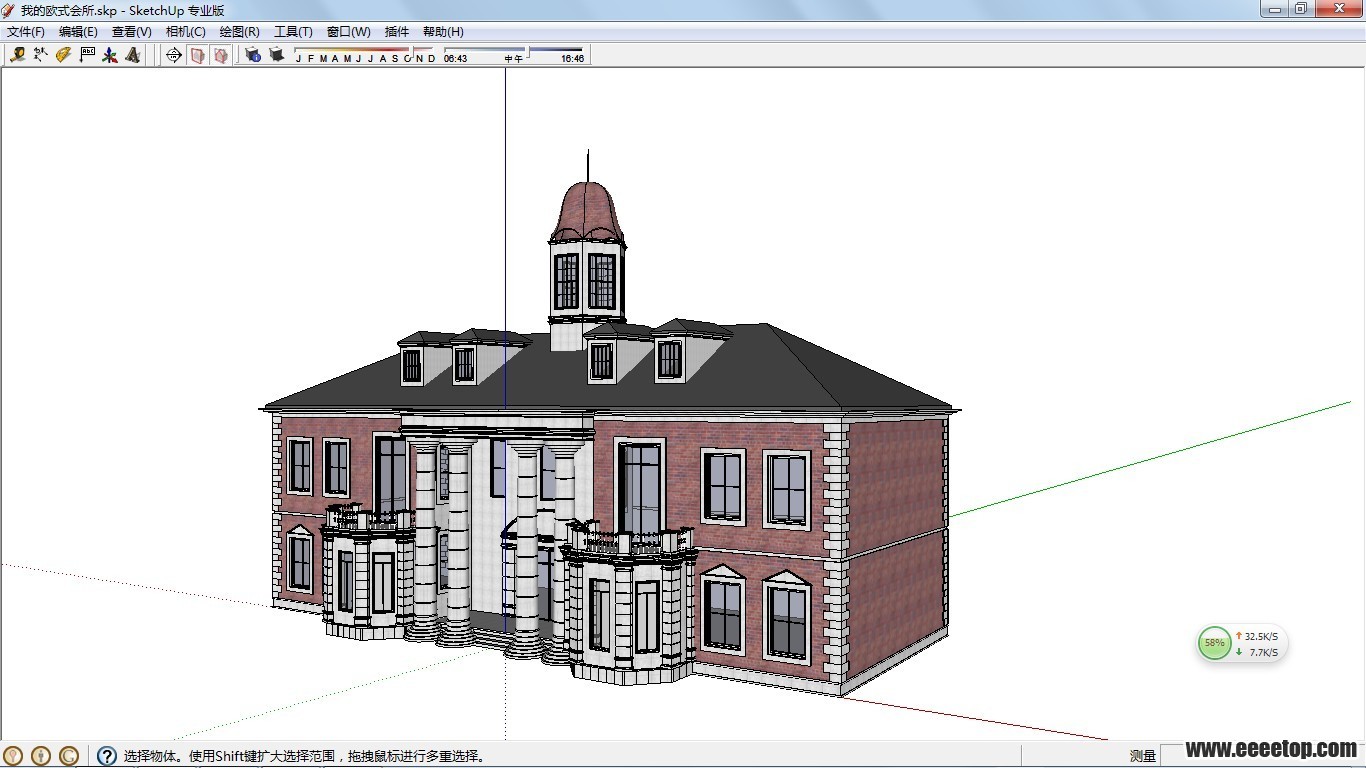Open the 相机(C) menu

(x=185, y=32)
